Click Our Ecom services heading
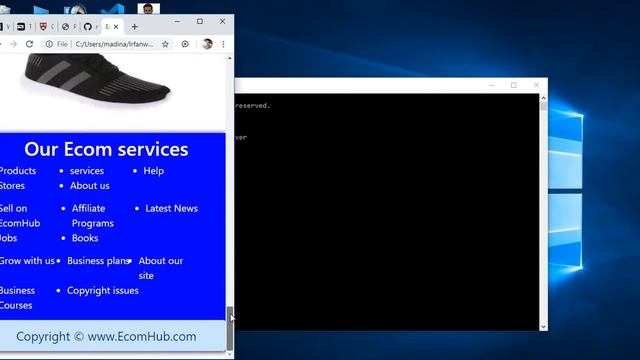Viewport: 640px width, 360px height. pyautogui.click(x=106, y=149)
